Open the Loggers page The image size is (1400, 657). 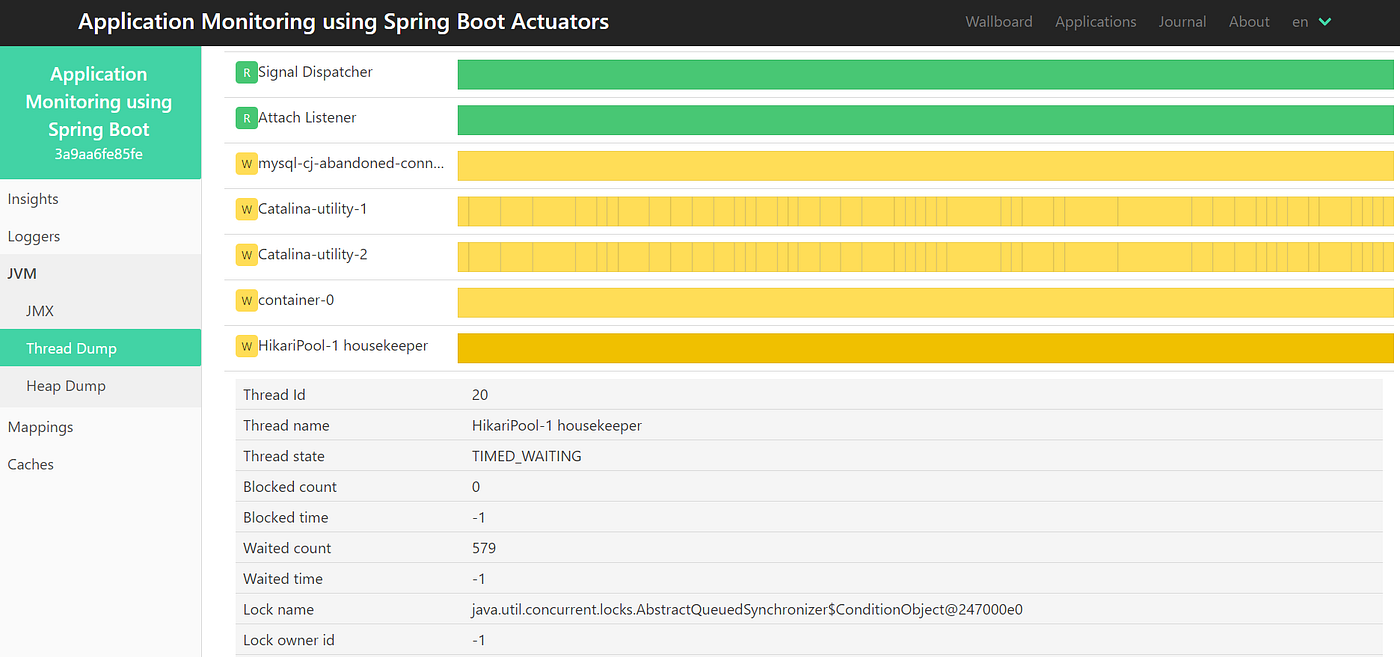click(34, 236)
